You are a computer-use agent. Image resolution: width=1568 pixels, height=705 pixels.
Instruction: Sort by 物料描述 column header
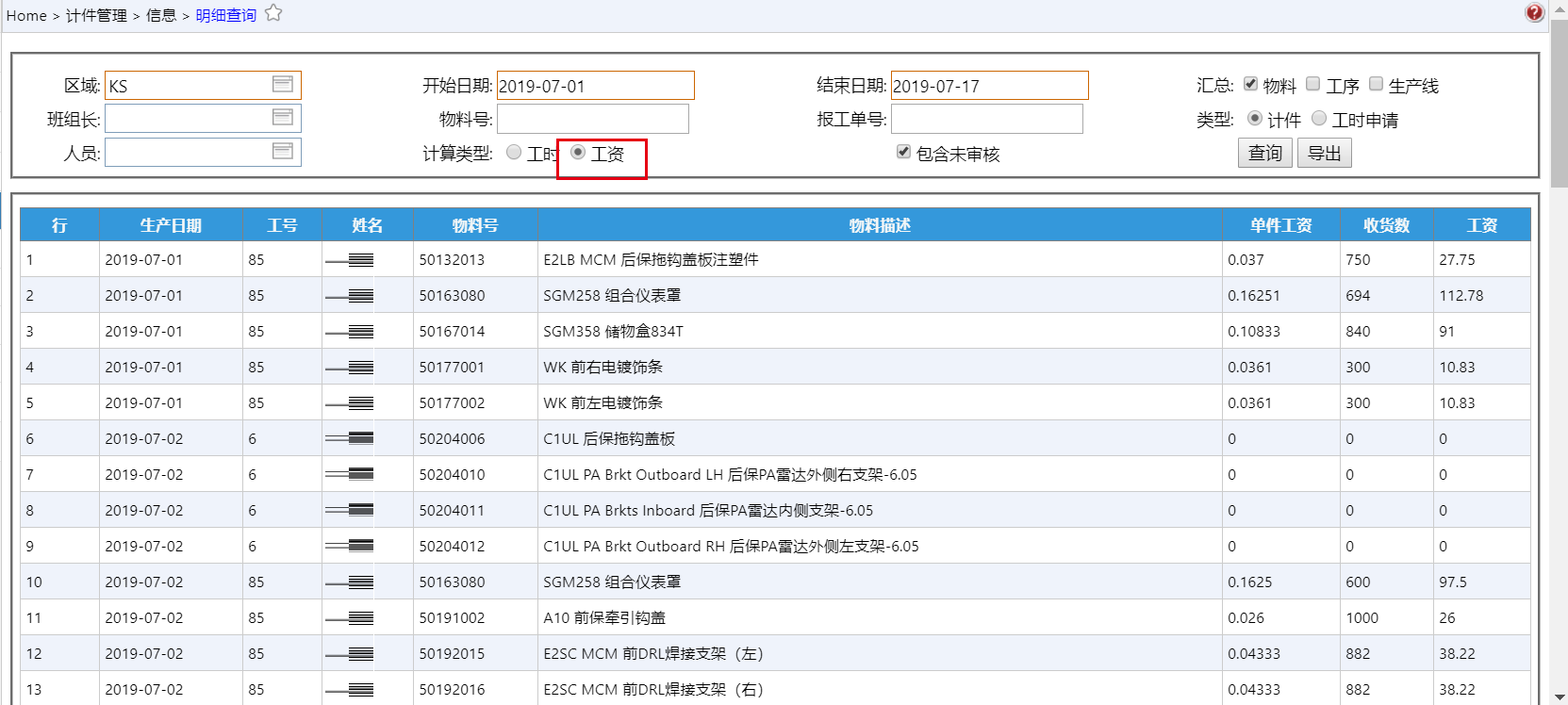point(880,225)
